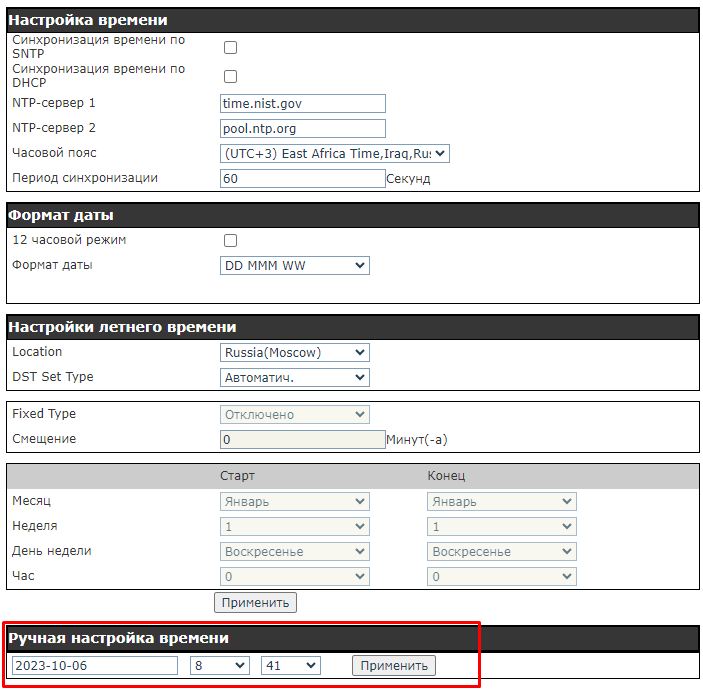Click the Период синхронизации input field
Image resolution: width=703 pixels, height=691 pixels.
pos(302,179)
